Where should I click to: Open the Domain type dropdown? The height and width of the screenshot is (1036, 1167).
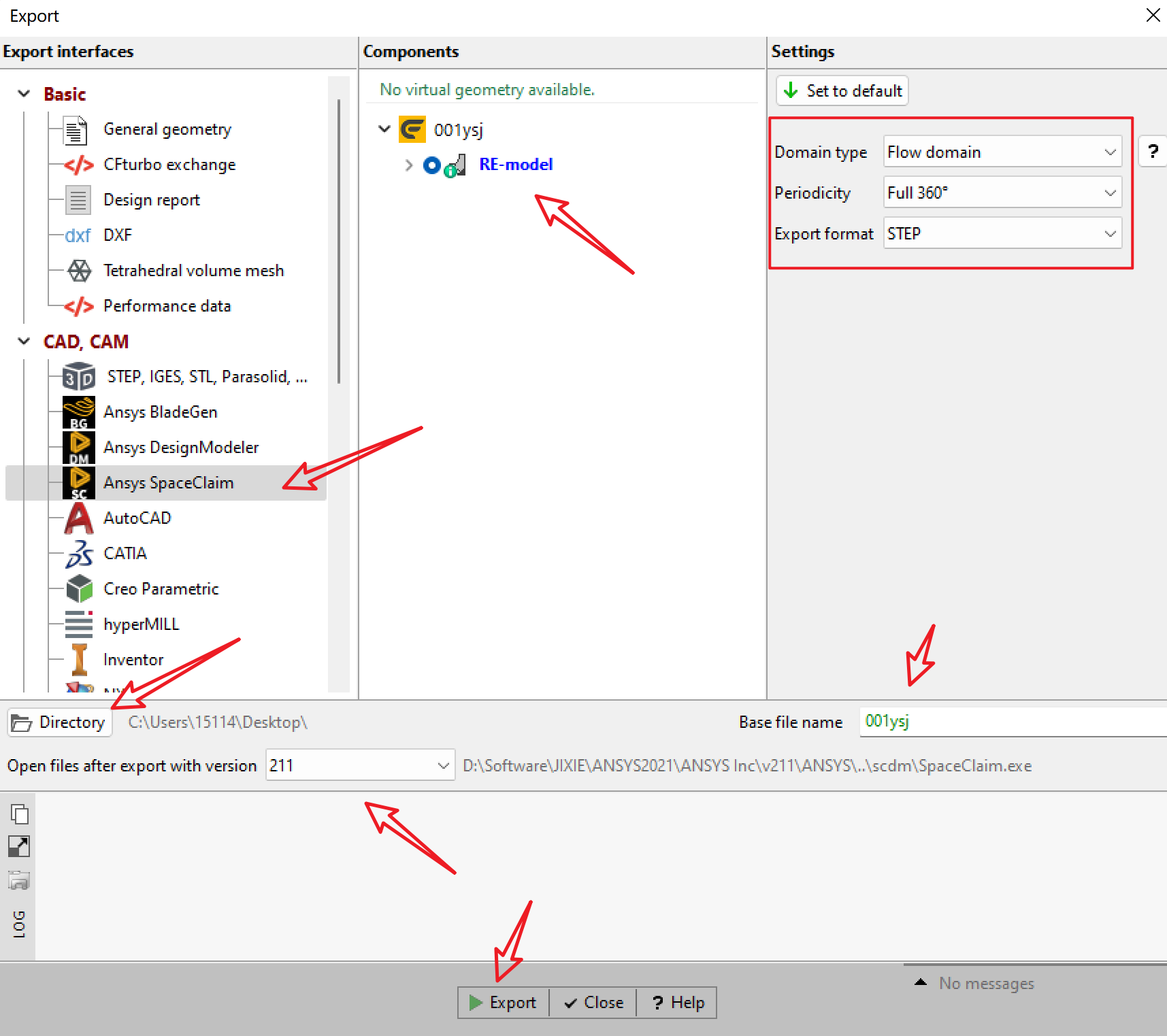click(x=1002, y=152)
